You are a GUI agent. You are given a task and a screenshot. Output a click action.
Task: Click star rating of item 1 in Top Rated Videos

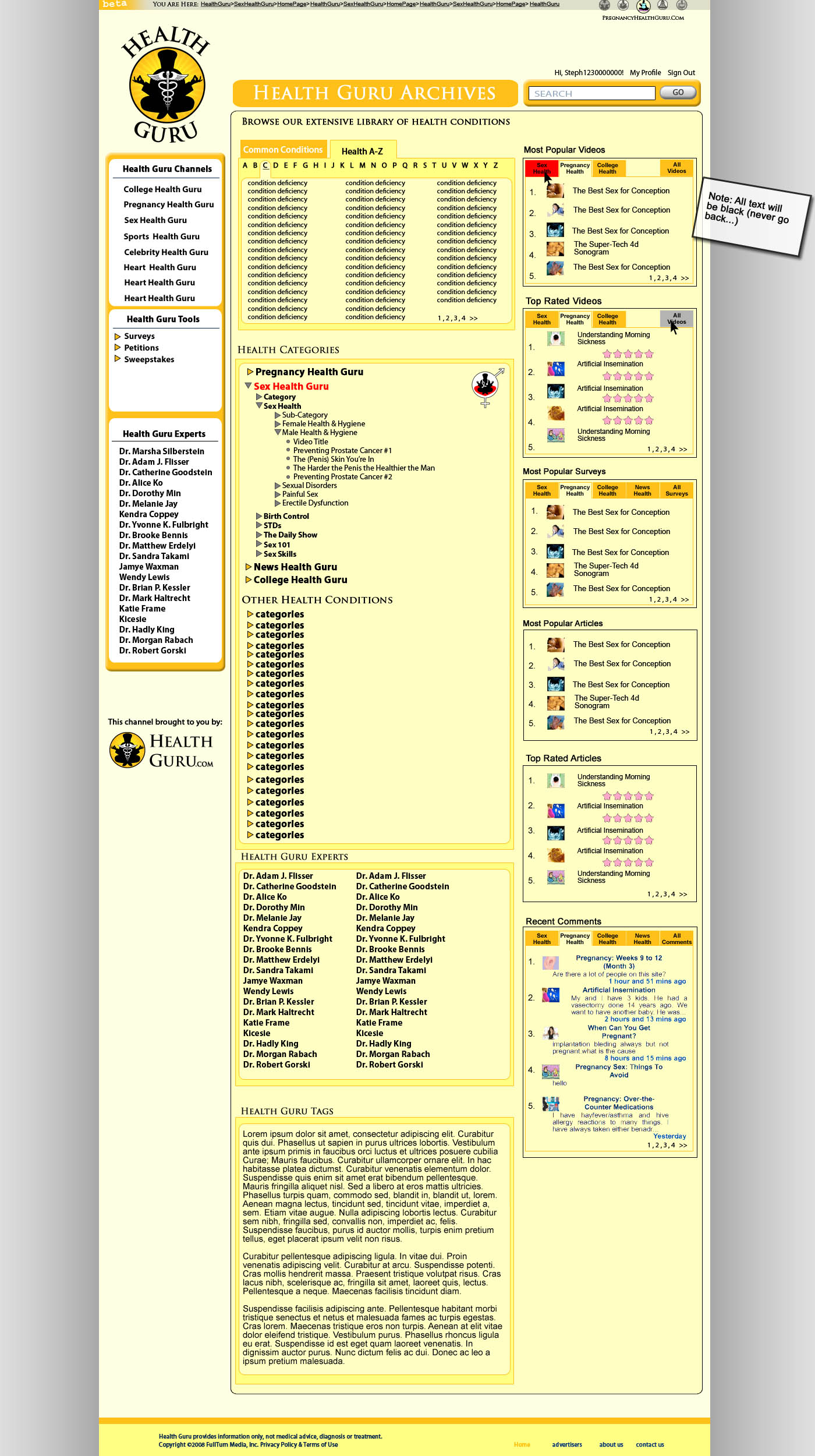(628, 354)
